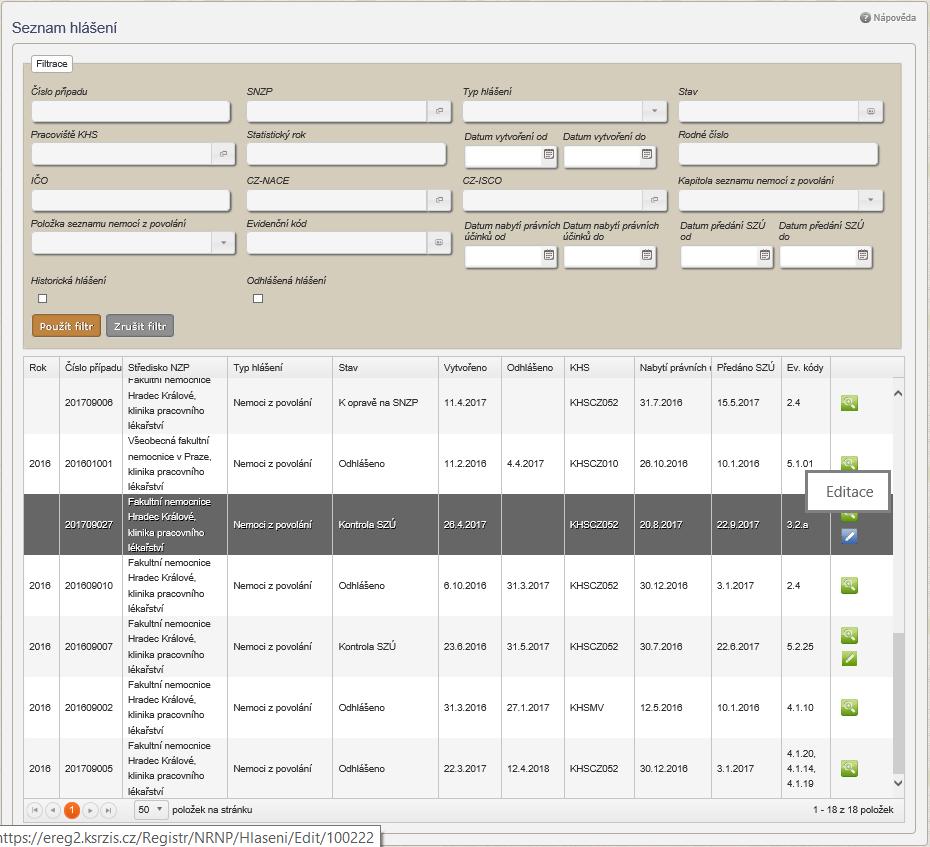Click the IČO input field
This screenshot has height=847, width=930.
(131, 200)
